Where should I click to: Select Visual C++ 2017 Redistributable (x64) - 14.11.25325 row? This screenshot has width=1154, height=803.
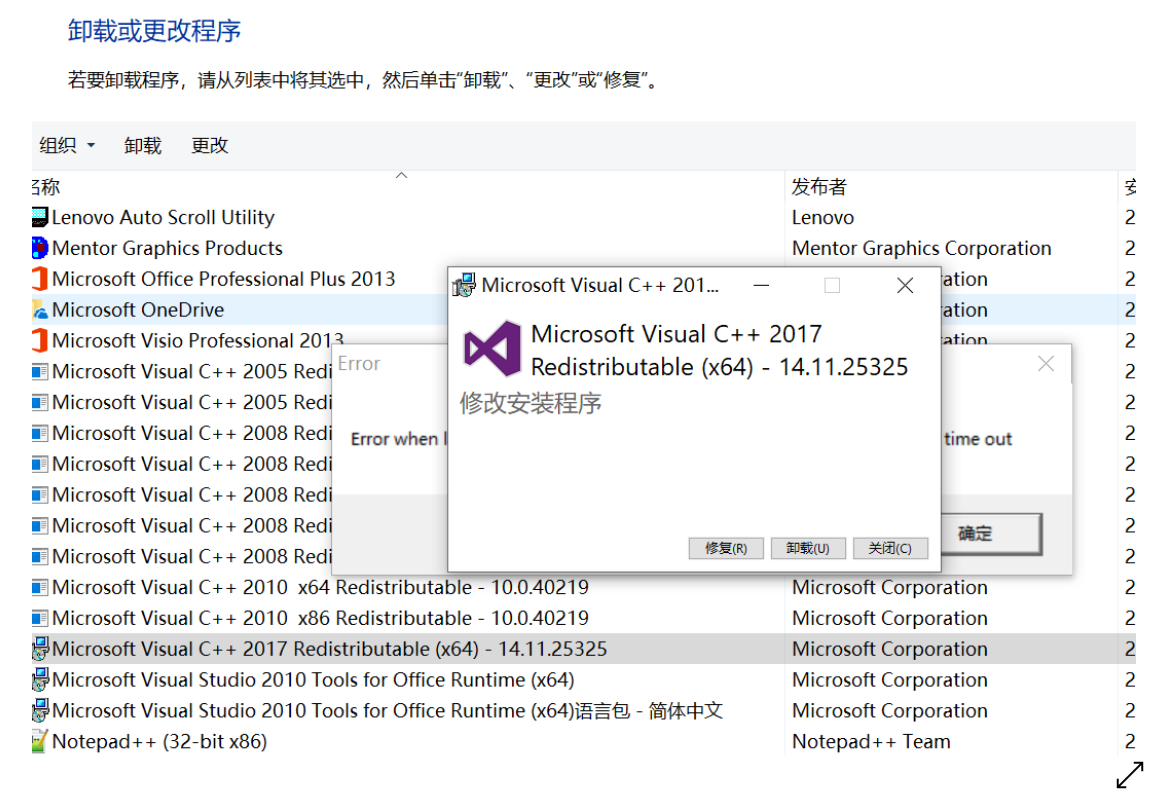pos(584,648)
